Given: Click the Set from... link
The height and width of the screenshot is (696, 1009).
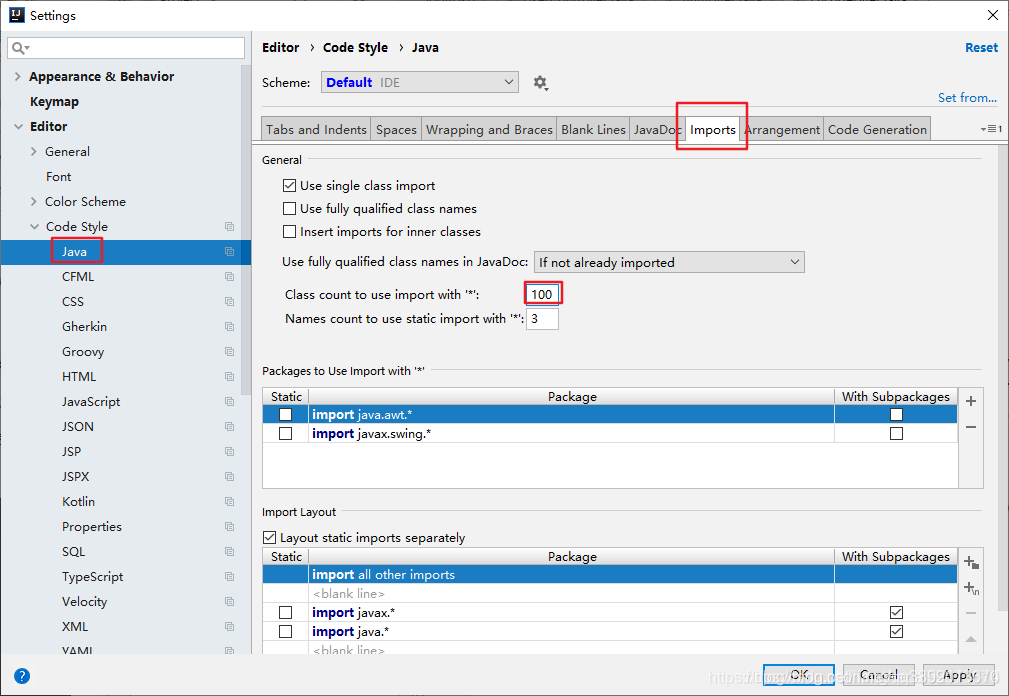Looking at the screenshot, I should pyautogui.click(x=967, y=98).
